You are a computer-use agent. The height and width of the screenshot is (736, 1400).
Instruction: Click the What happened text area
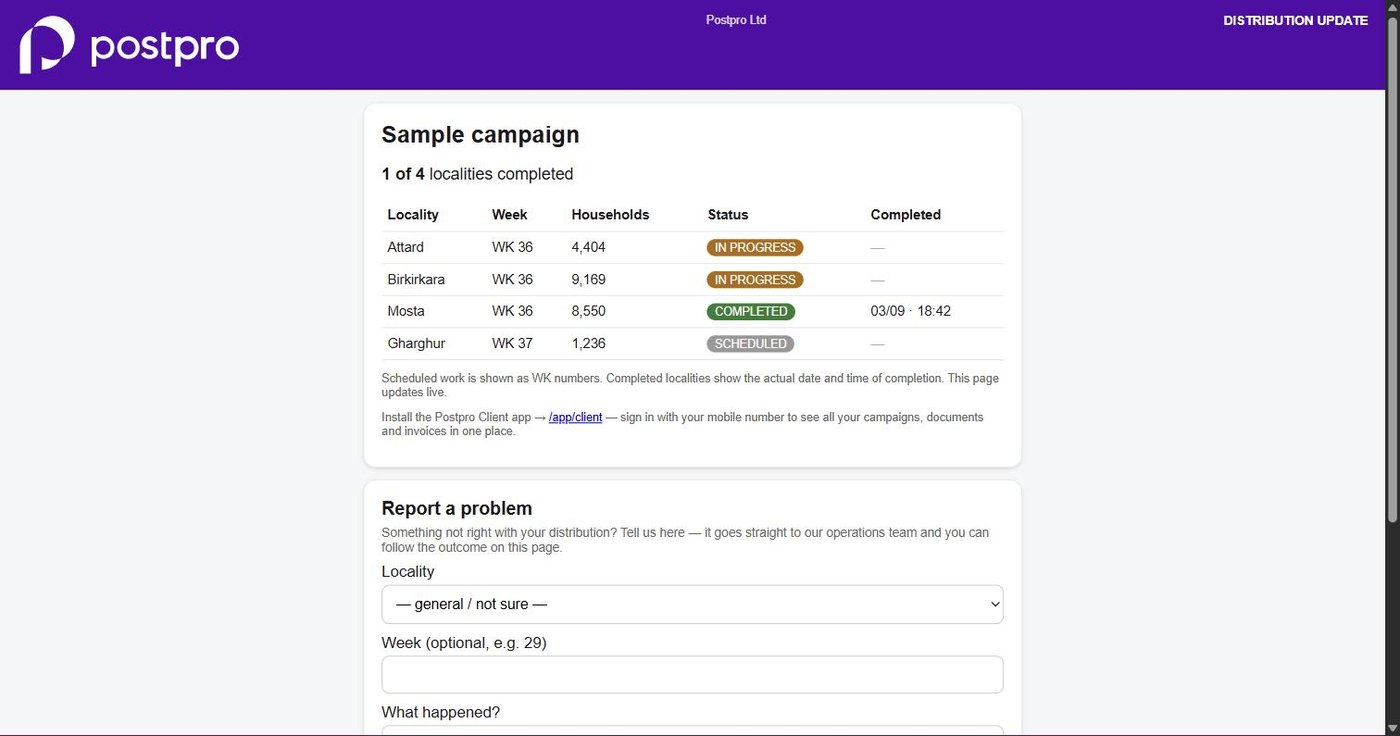click(692, 730)
